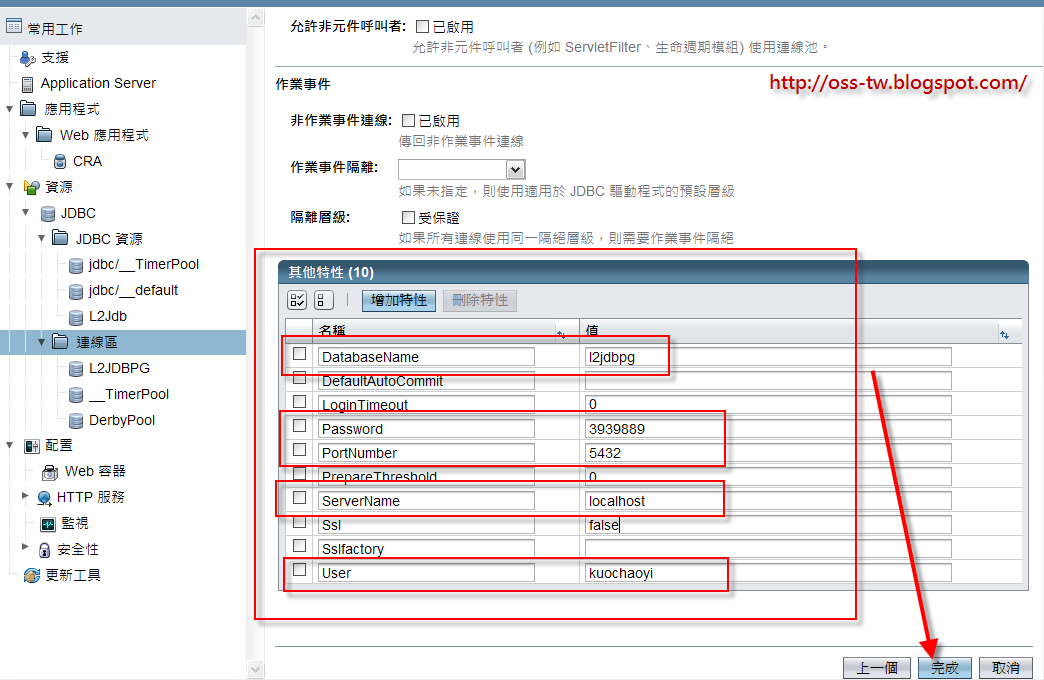The height and width of the screenshot is (680, 1044).
Task: Click the select-all-rows icon in 其他特性 table
Action: (x=295, y=299)
